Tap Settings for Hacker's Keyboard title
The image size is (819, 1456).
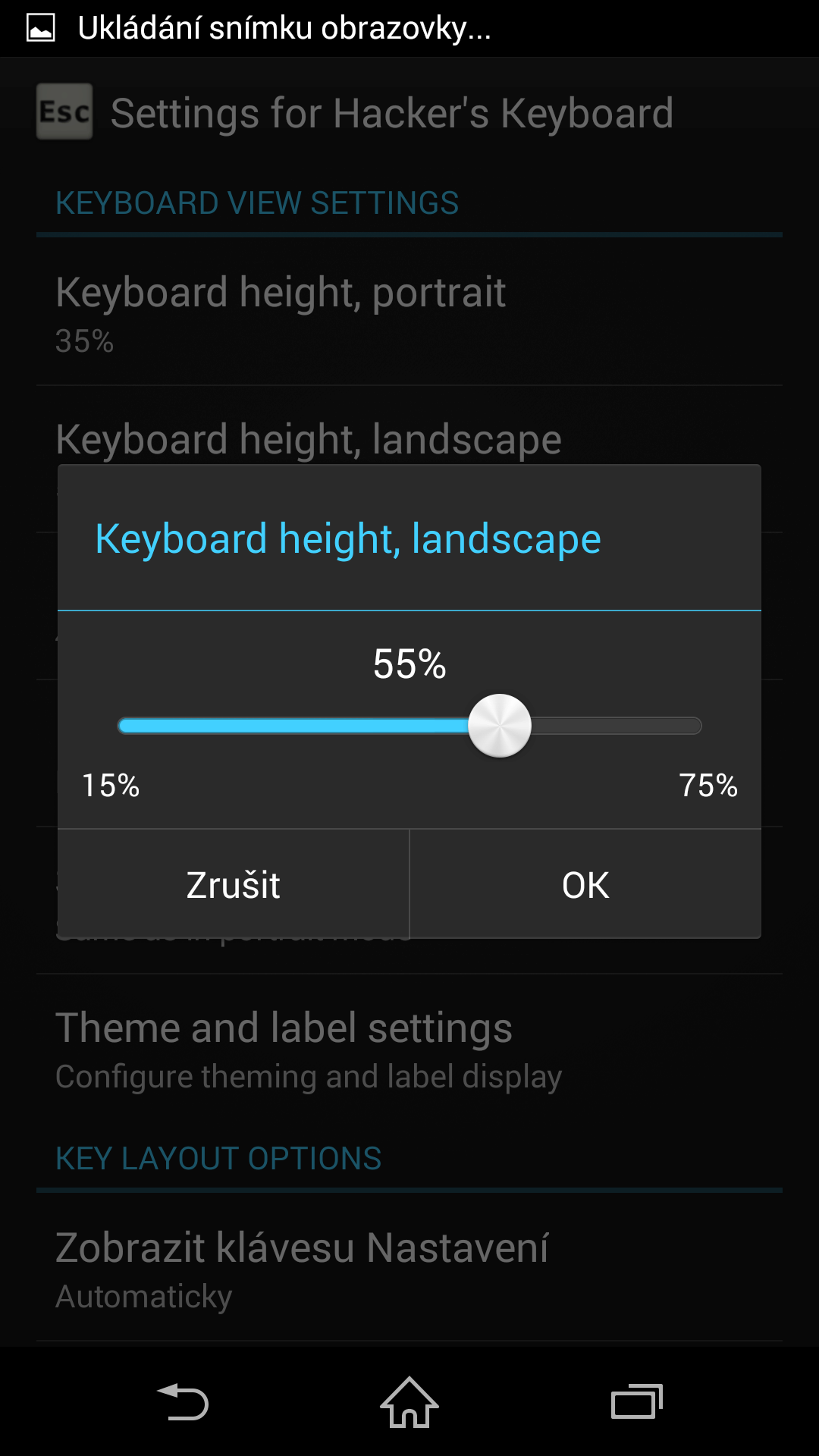pyautogui.click(x=392, y=113)
